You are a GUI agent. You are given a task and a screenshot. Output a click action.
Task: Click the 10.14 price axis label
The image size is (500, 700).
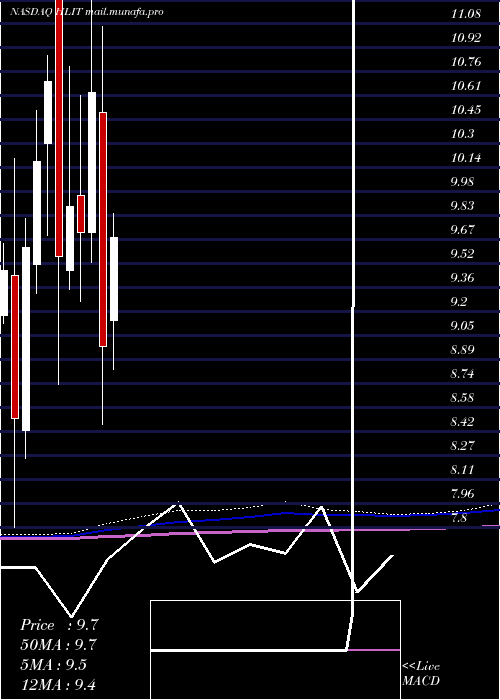[x=466, y=158]
